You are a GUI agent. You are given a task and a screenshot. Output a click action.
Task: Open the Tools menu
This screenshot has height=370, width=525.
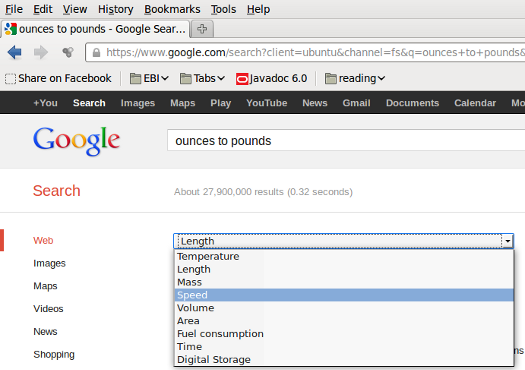click(x=223, y=9)
